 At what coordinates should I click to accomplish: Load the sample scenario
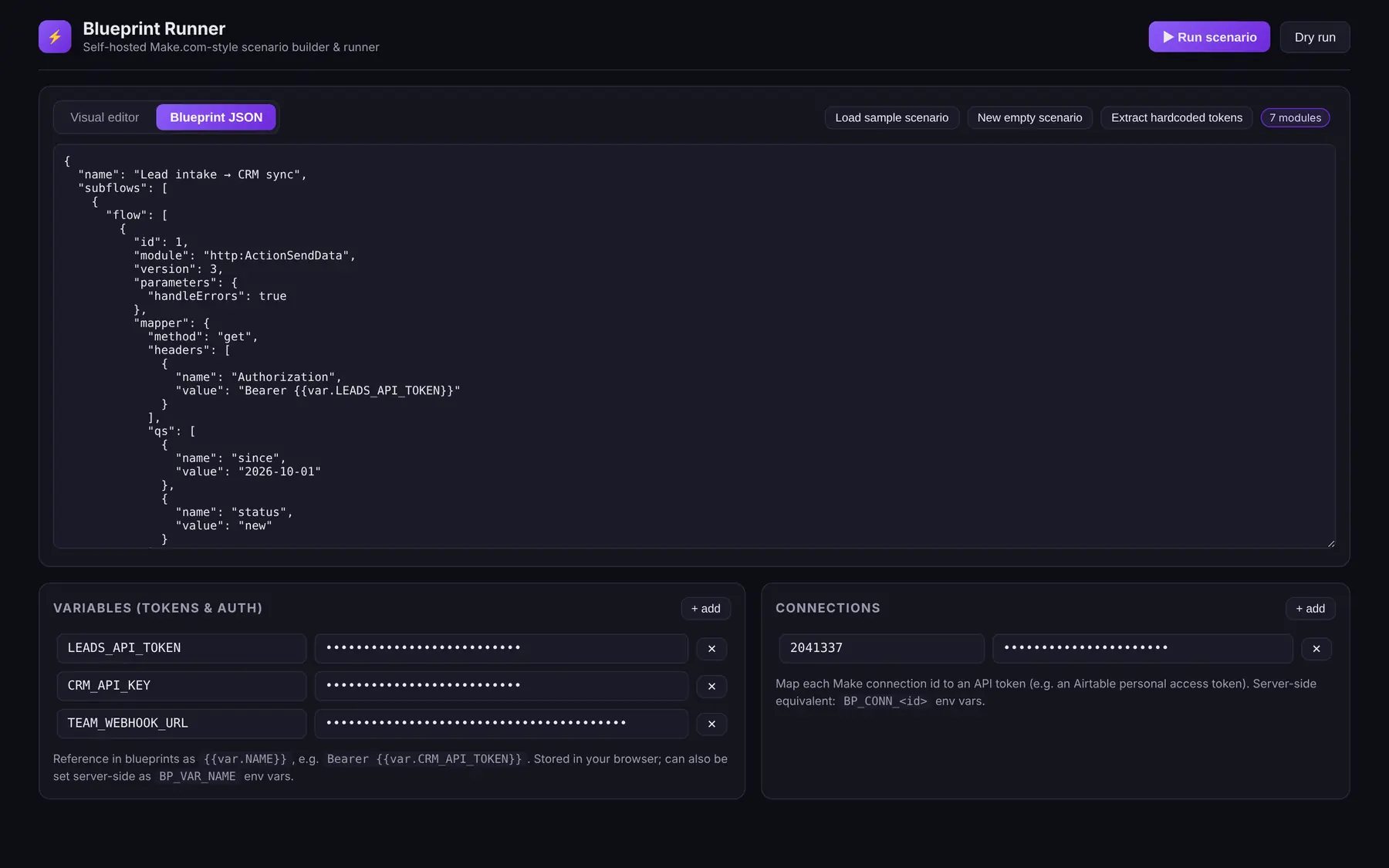tap(891, 117)
